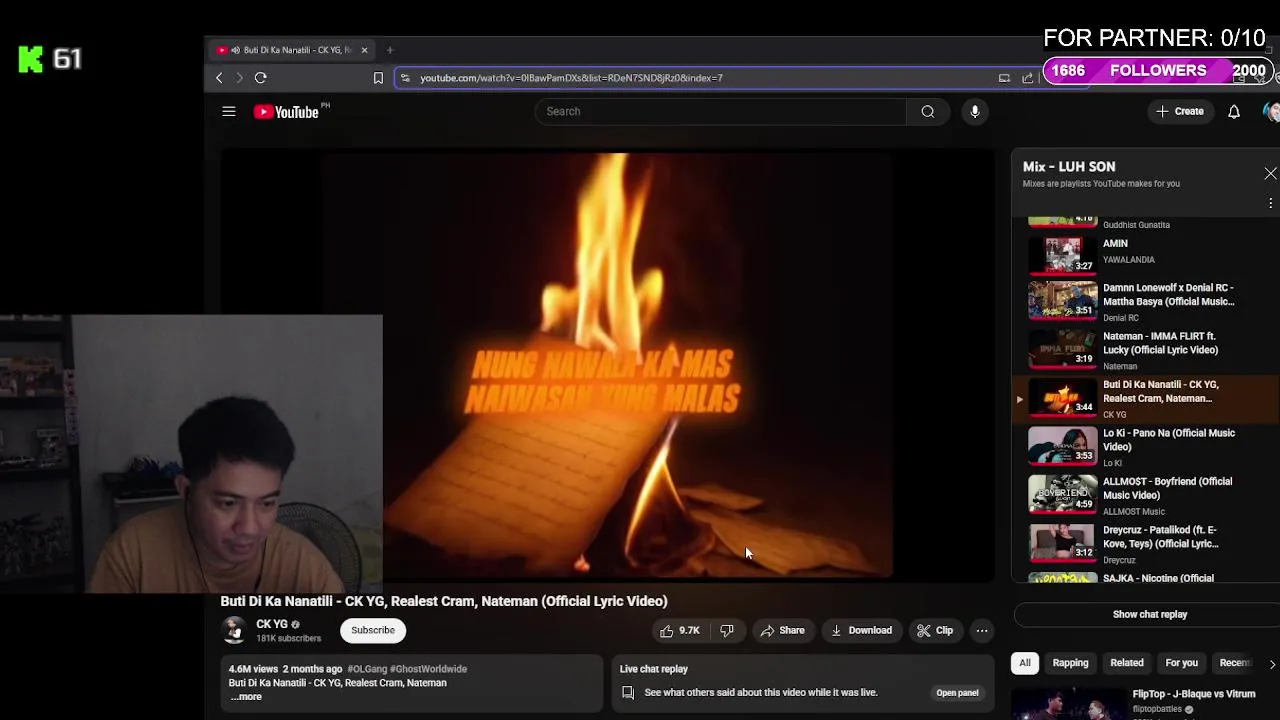Open the #GhostWorldwide hashtag

428,669
